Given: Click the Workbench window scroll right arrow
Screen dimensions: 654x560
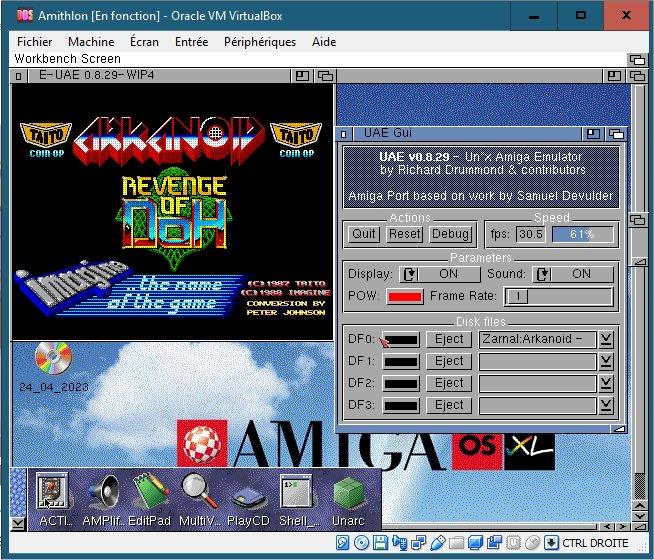Looking at the screenshot, I should (623, 527).
